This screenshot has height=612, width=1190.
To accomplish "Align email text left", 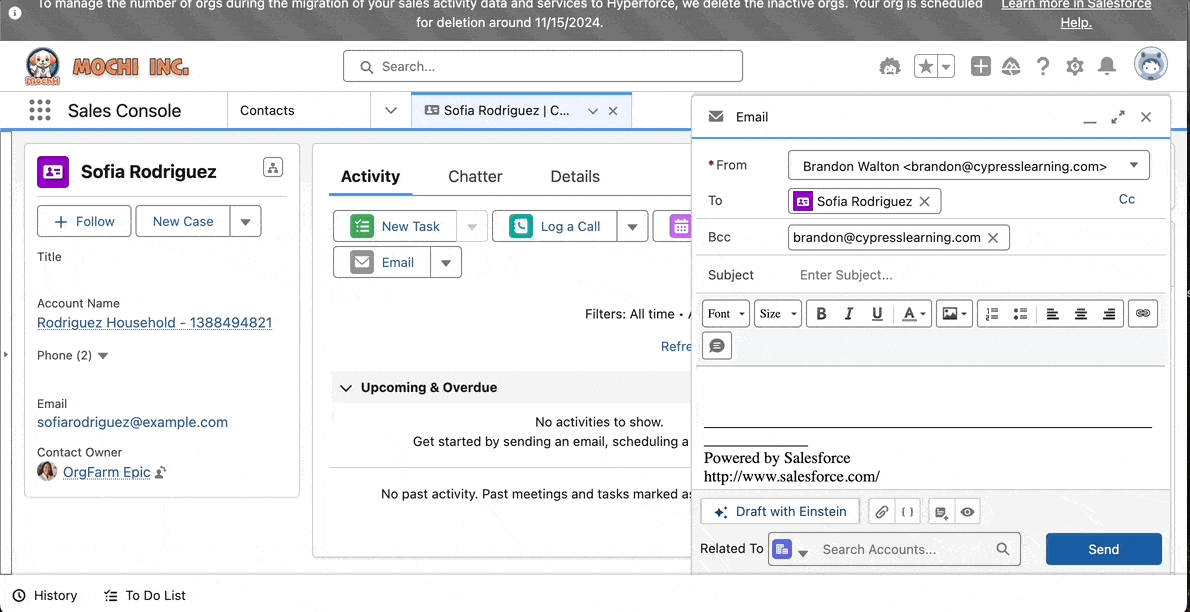I will click(x=1053, y=314).
